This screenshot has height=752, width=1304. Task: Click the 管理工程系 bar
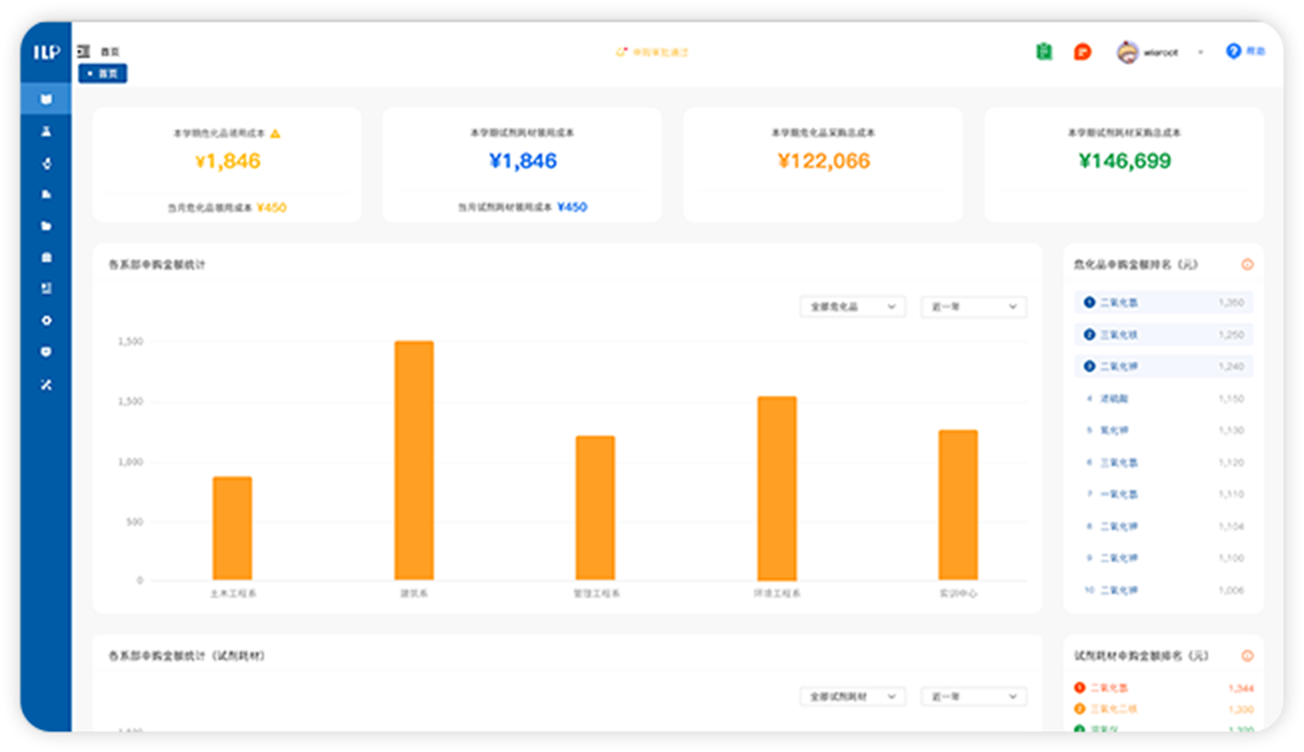click(x=595, y=508)
